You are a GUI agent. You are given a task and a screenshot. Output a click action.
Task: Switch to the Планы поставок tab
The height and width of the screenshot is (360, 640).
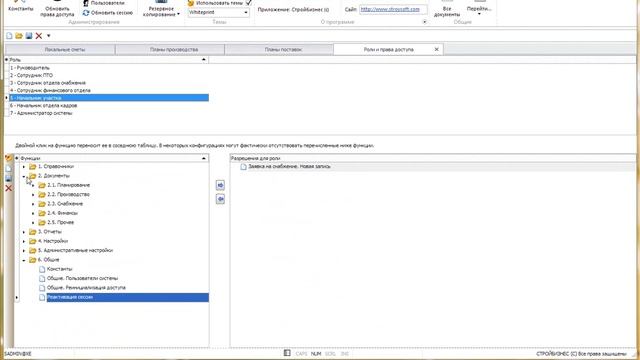point(279,49)
